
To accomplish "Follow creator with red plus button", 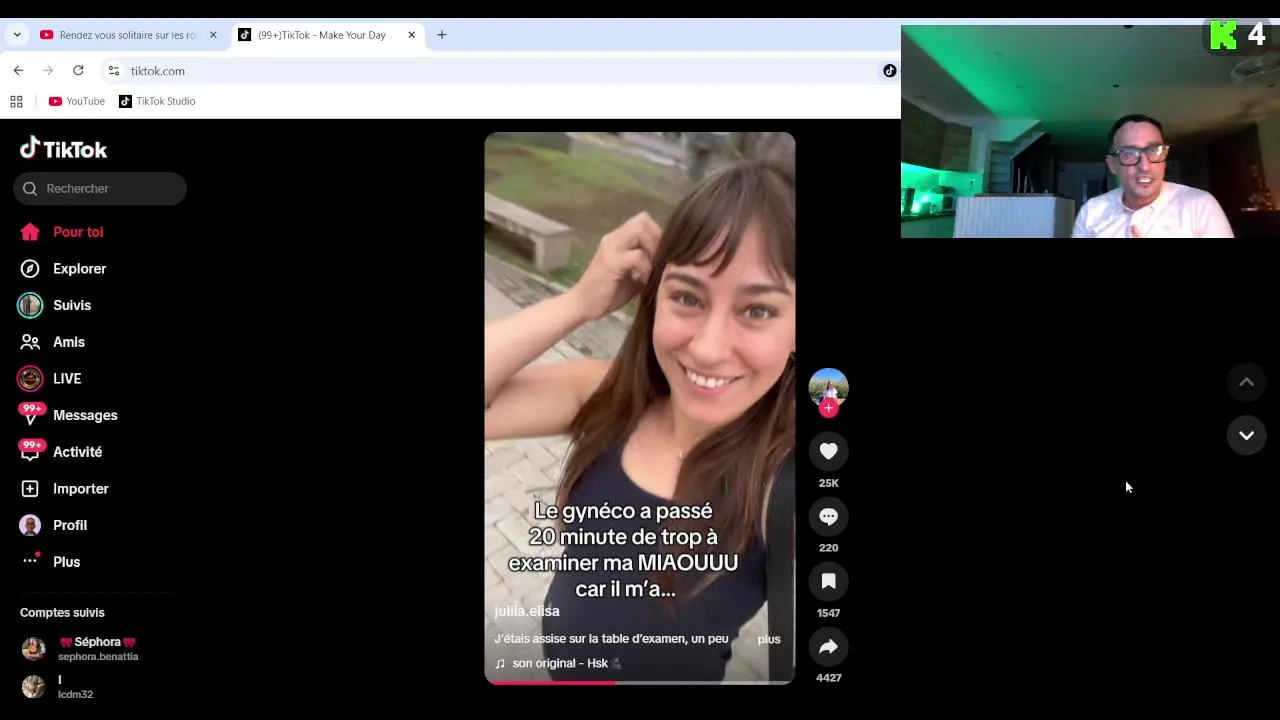I will [828, 408].
